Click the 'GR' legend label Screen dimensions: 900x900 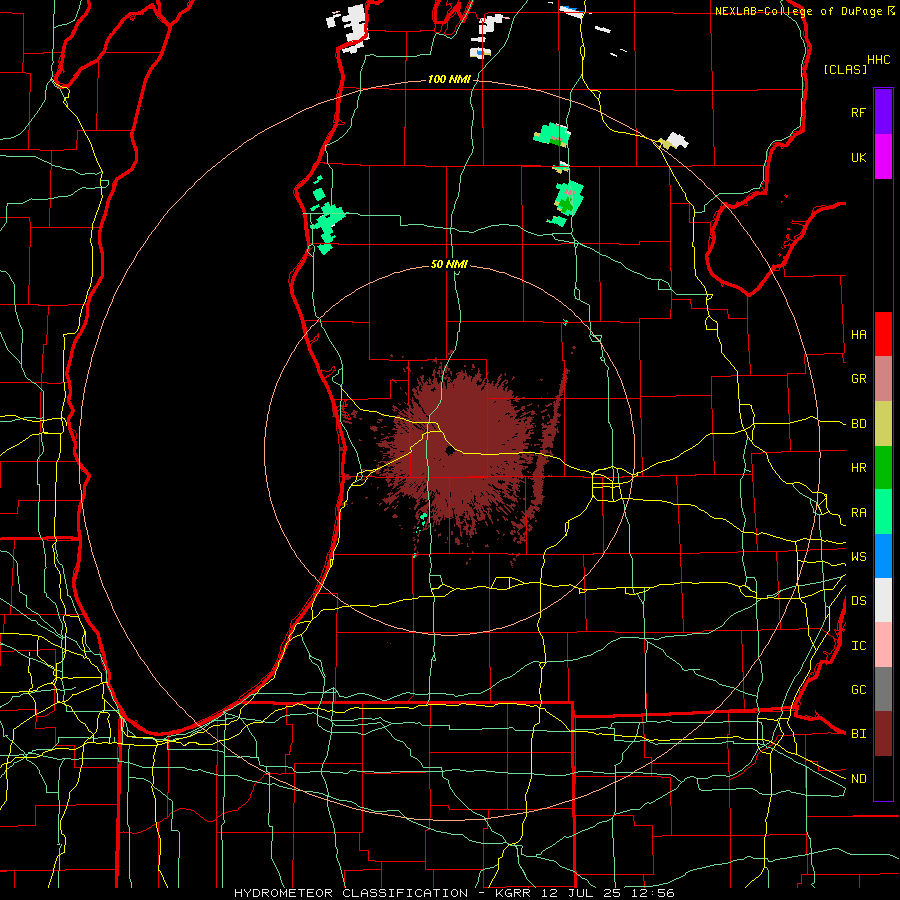pyautogui.click(x=858, y=379)
